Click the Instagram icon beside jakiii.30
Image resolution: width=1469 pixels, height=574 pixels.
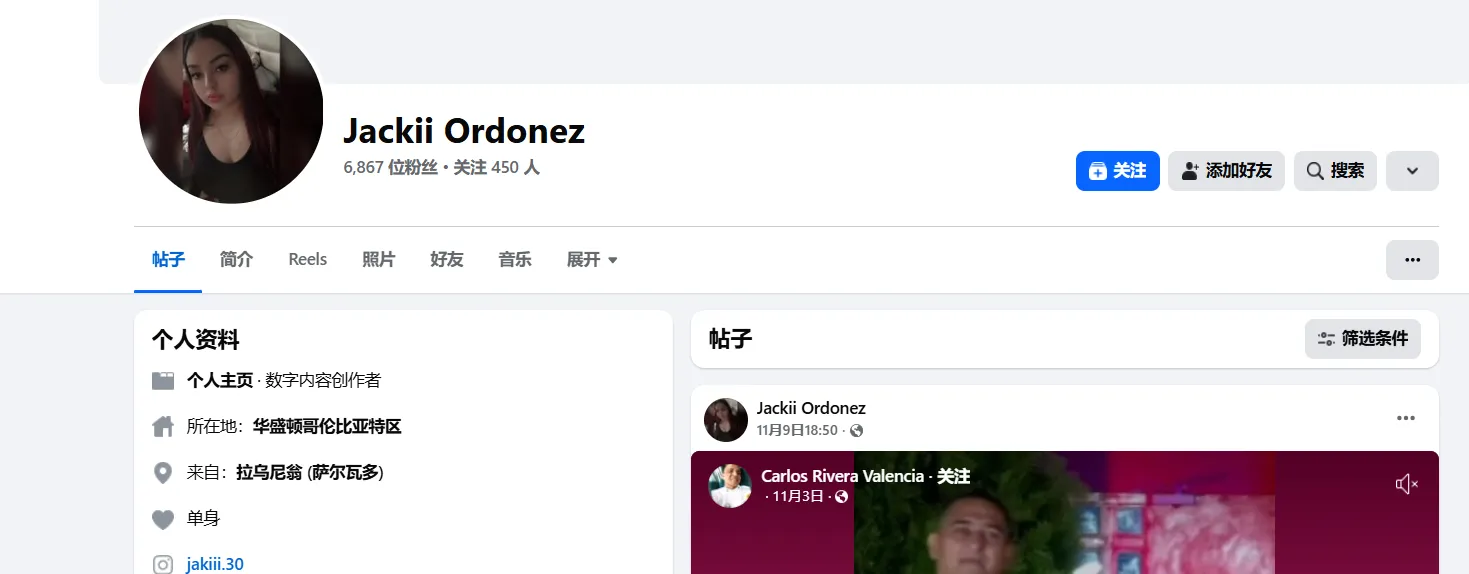click(x=163, y=565)
